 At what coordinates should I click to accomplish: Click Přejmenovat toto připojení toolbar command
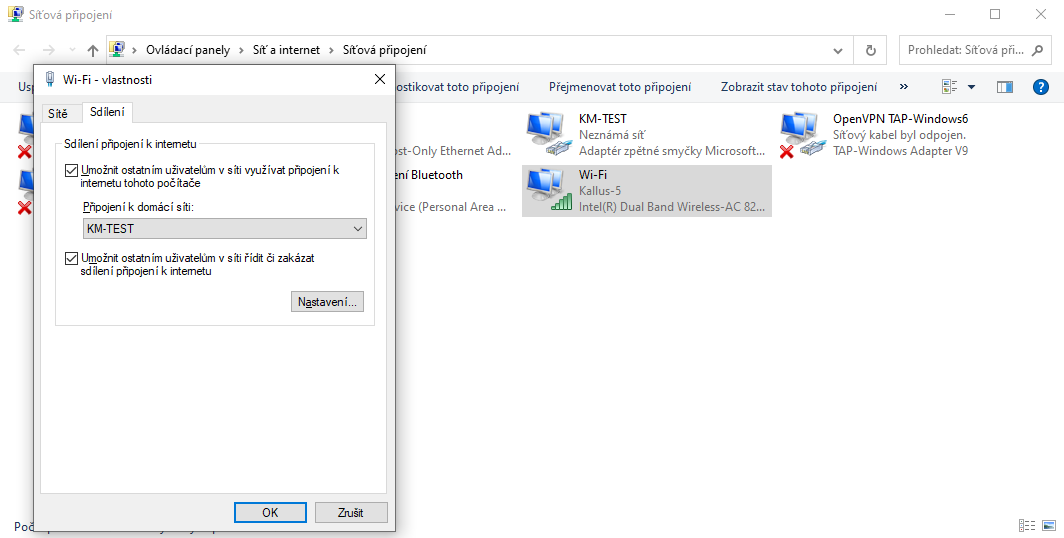click(620, 87)
